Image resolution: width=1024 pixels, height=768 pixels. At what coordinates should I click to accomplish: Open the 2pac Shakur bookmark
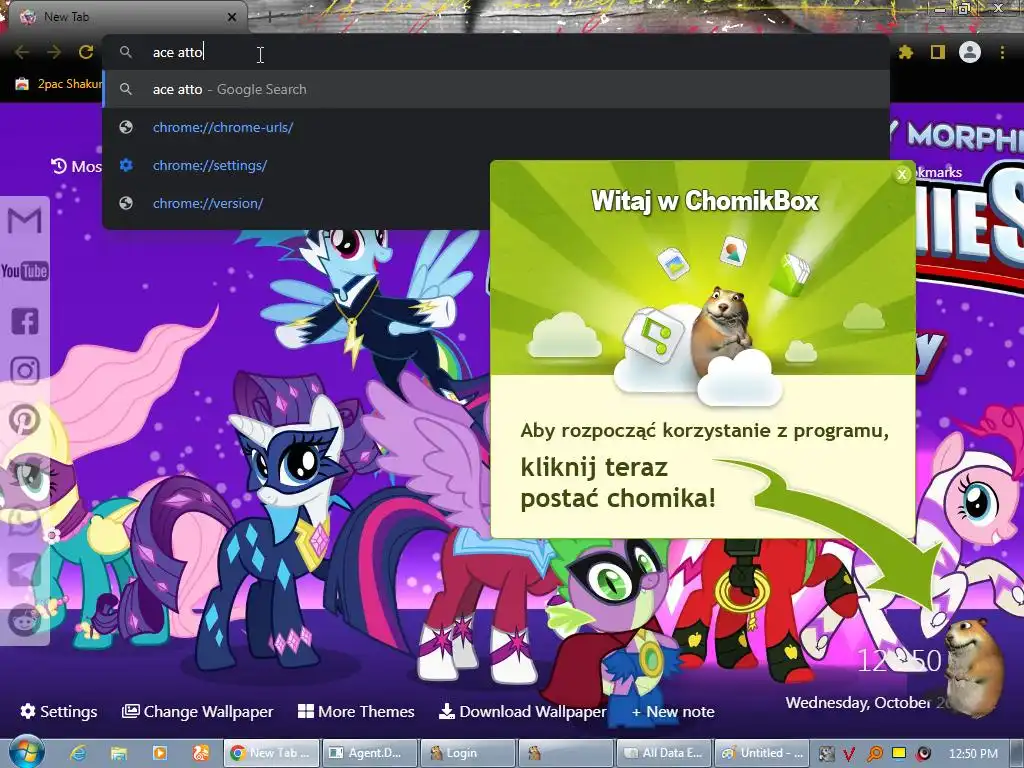(x=59, y=84)
